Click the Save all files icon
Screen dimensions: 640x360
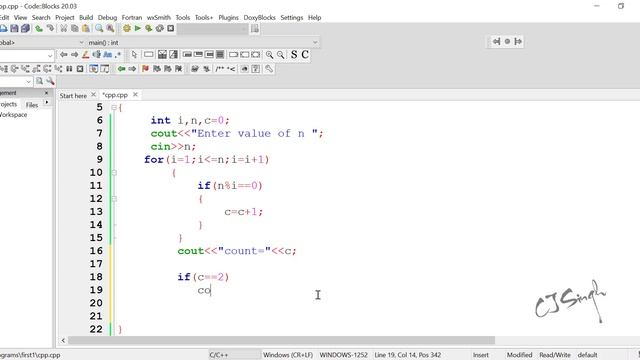[25, 29]
